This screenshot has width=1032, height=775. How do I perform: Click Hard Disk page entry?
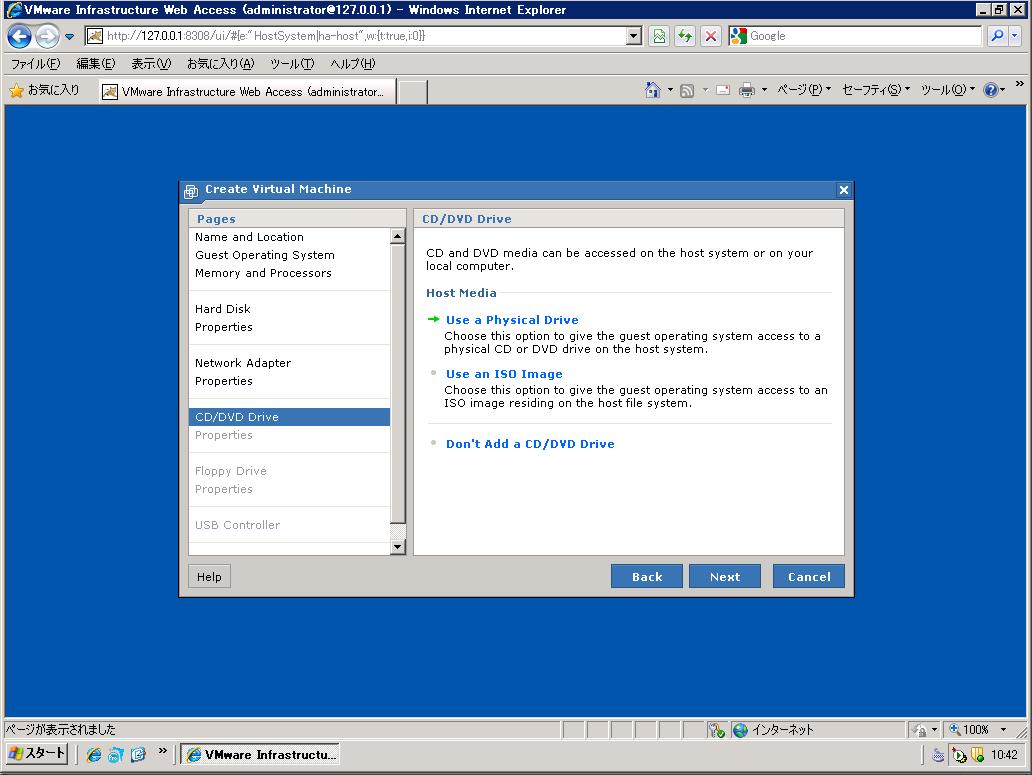tap(222, 309)
